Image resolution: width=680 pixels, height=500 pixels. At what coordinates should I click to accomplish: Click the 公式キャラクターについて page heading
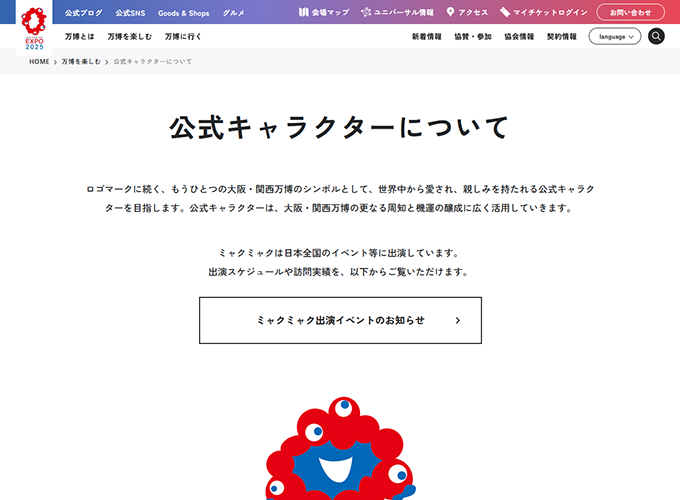[x=339, y=127]
